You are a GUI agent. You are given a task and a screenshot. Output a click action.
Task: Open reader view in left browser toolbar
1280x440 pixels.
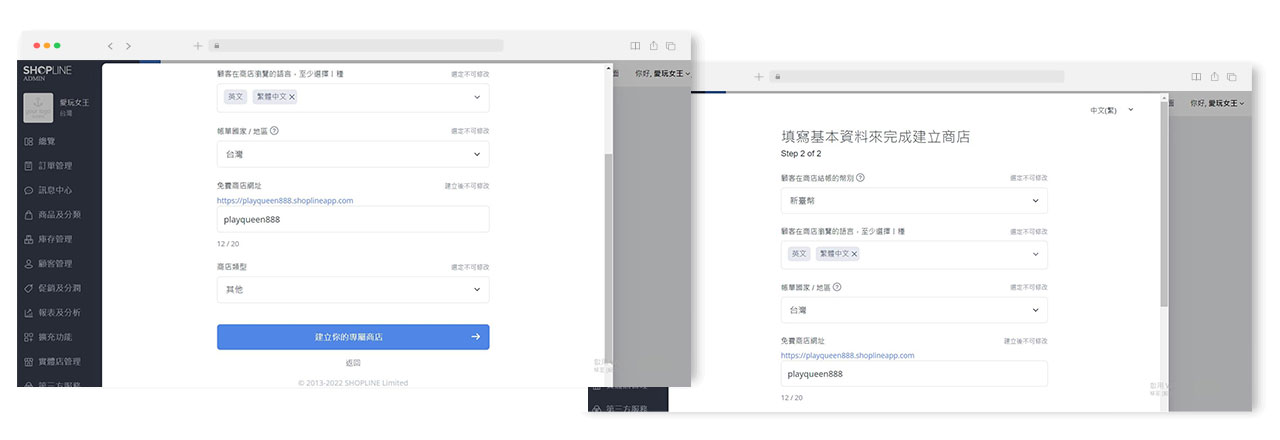(x=635, y=46)
